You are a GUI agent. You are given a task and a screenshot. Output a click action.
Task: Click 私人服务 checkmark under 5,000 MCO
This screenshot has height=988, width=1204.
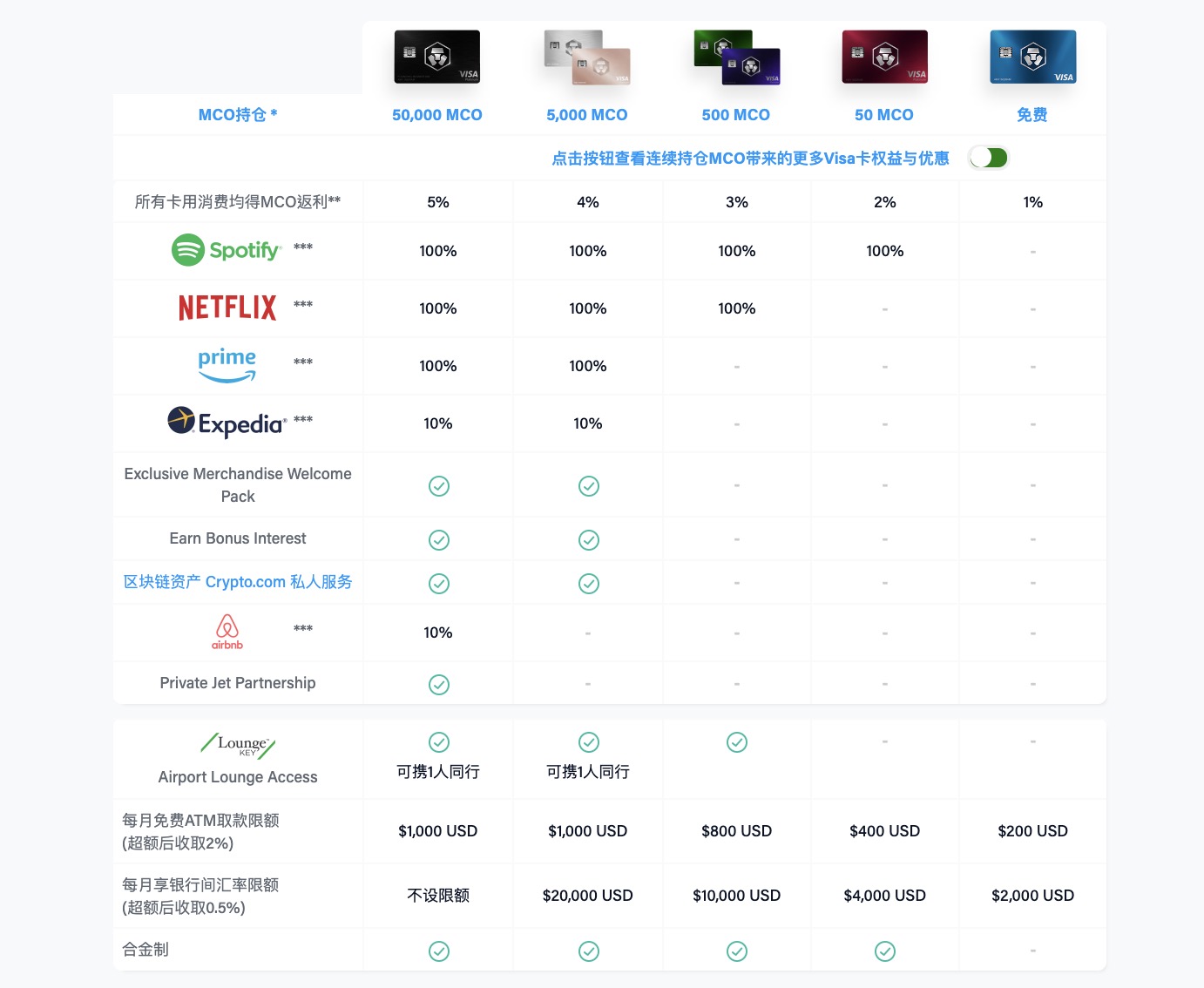pyautogui.click(x=589, y=584)
